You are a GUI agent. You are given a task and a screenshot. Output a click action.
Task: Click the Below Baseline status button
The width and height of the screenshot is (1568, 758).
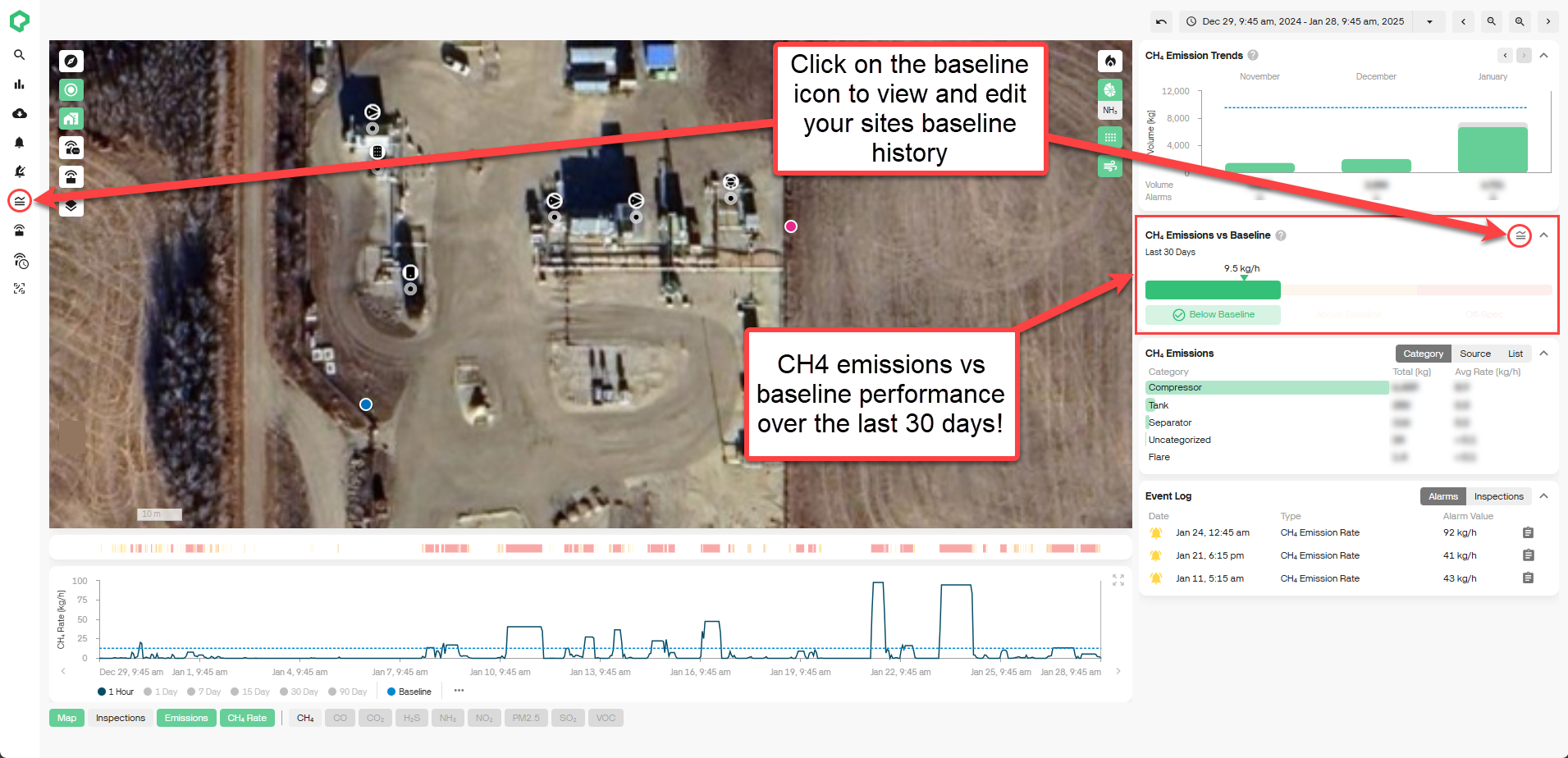tap(1213, 315)
